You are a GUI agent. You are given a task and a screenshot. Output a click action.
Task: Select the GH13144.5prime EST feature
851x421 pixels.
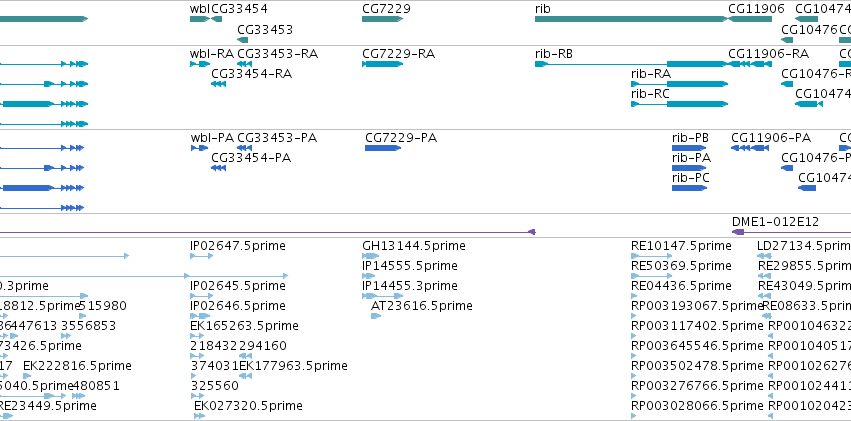[371, 256]
